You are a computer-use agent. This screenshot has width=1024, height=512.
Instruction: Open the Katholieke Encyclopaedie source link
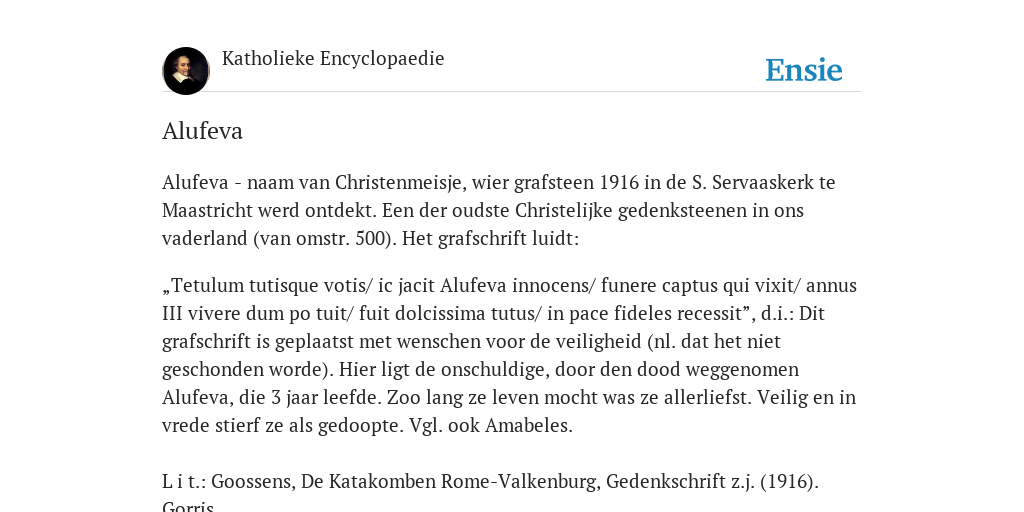pos(333,58)
